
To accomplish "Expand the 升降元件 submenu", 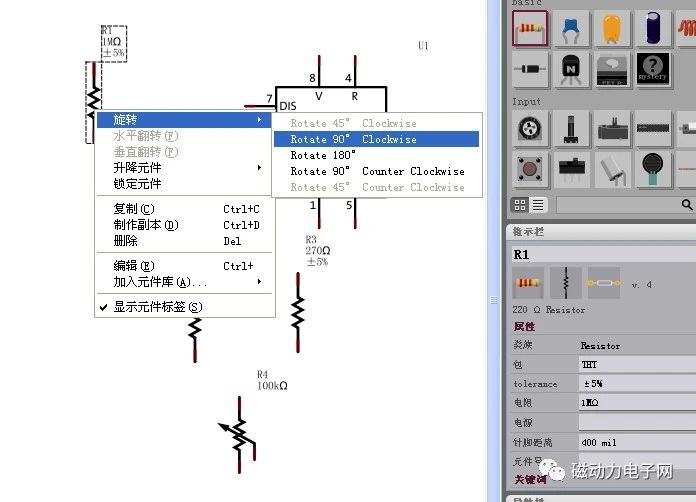I will tap(185, 168).
